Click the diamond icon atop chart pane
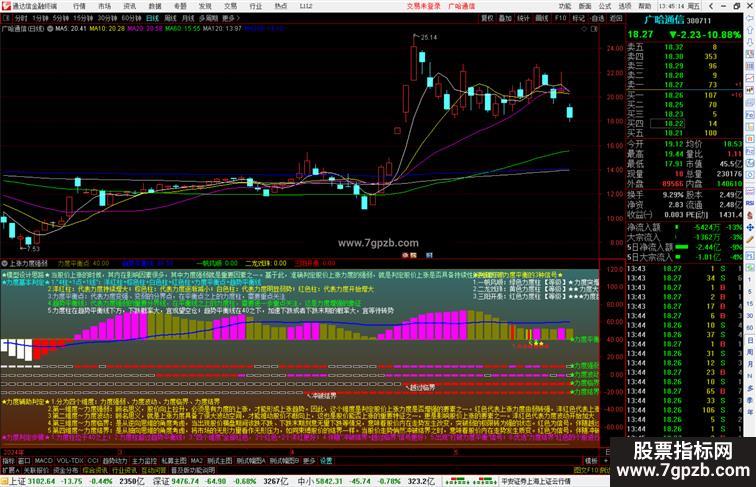Image resolution: width=756 pixels, height=487 pixels. point(584,29)
